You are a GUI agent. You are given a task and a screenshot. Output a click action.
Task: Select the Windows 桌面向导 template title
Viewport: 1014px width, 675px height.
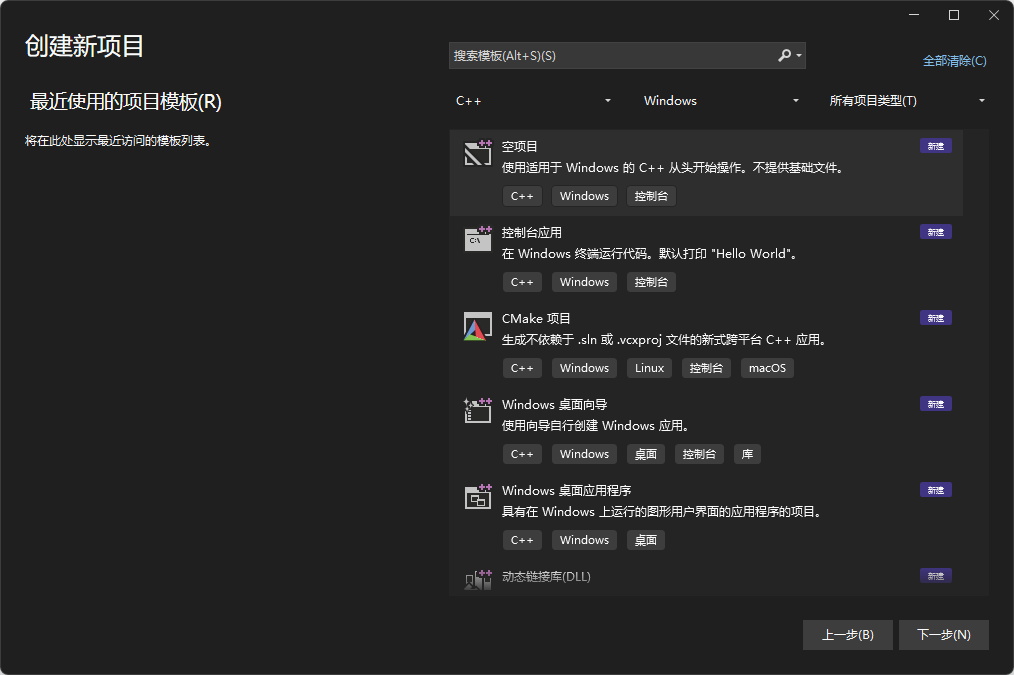pos(555,405)
